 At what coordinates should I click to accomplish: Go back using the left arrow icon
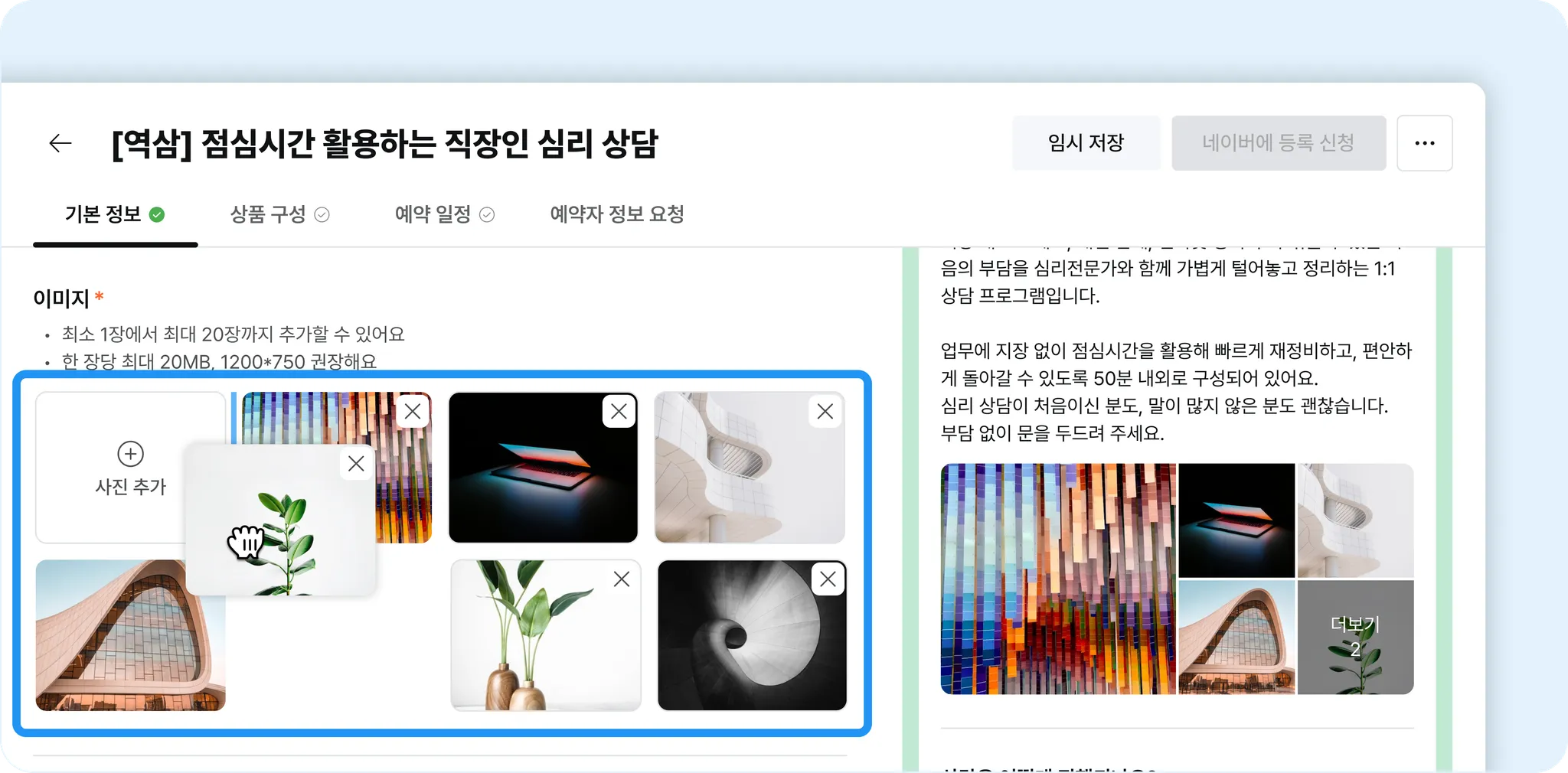point(60,143)
